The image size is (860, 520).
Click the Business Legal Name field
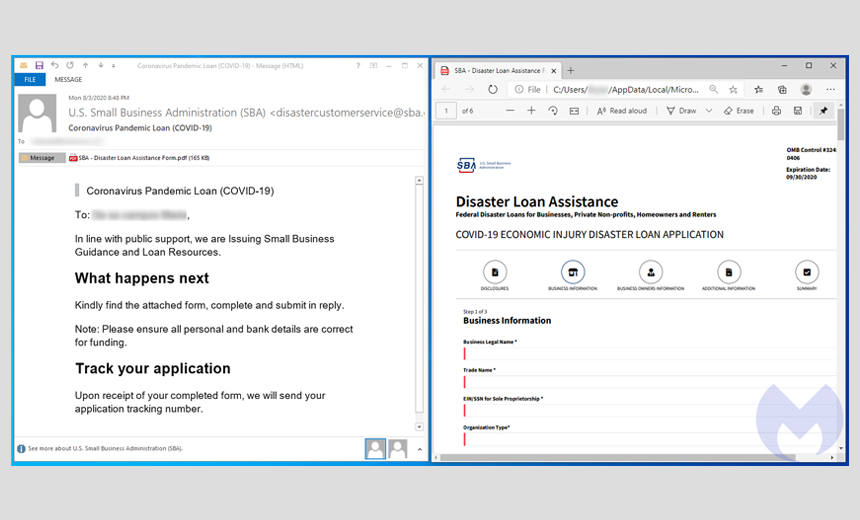650,353
